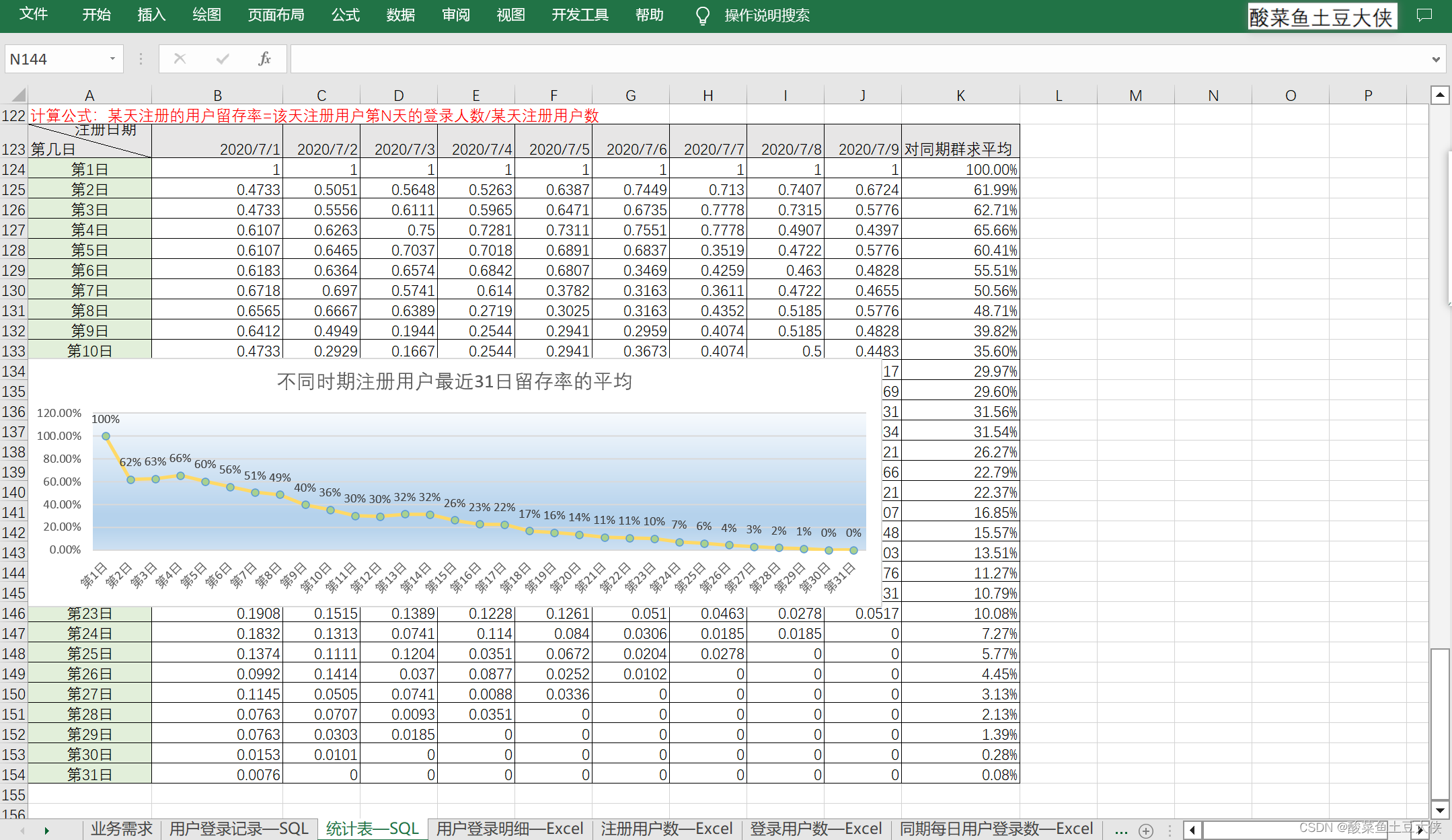Select the 统计表—SQL sheet tab
This screenshot has width=1452, height=840.
tap(372, 829)
